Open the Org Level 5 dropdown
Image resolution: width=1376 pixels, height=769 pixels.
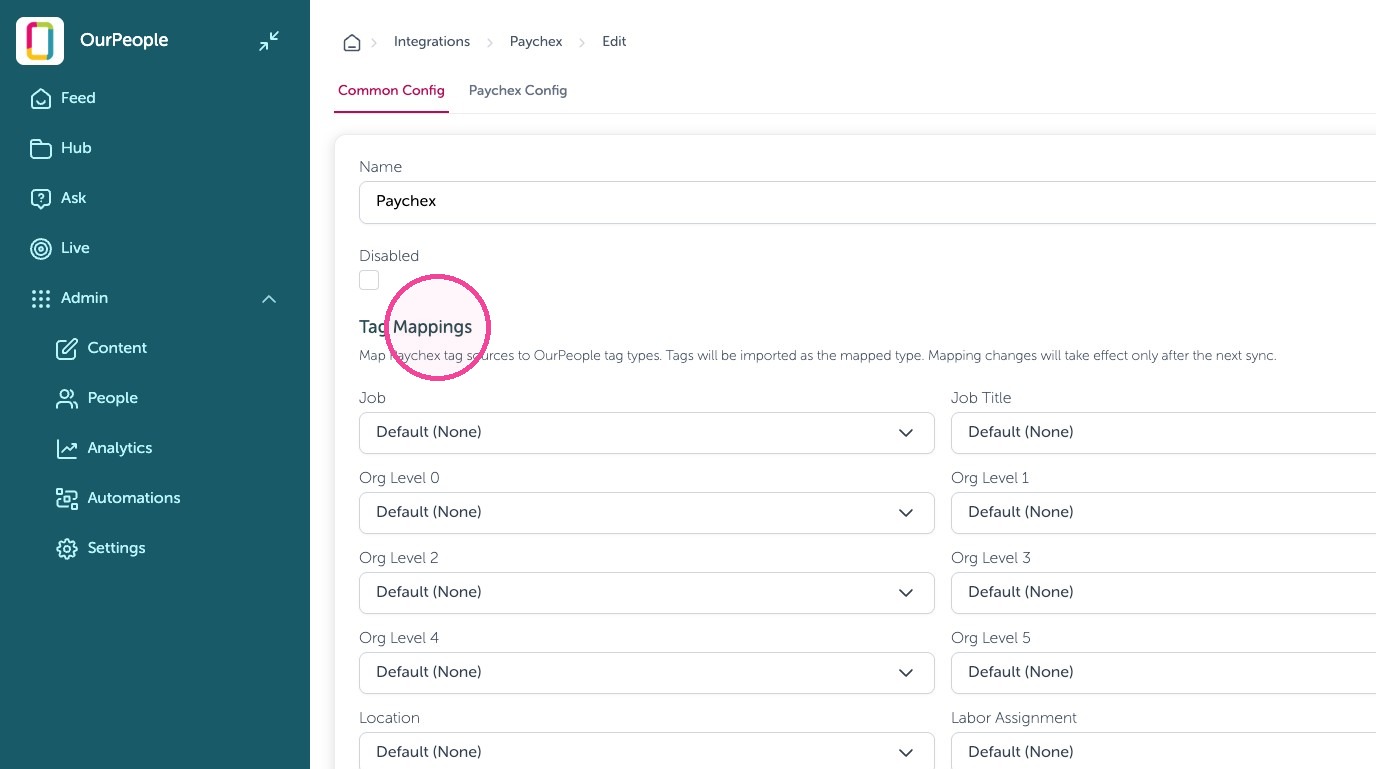(x=1163, y=672)
